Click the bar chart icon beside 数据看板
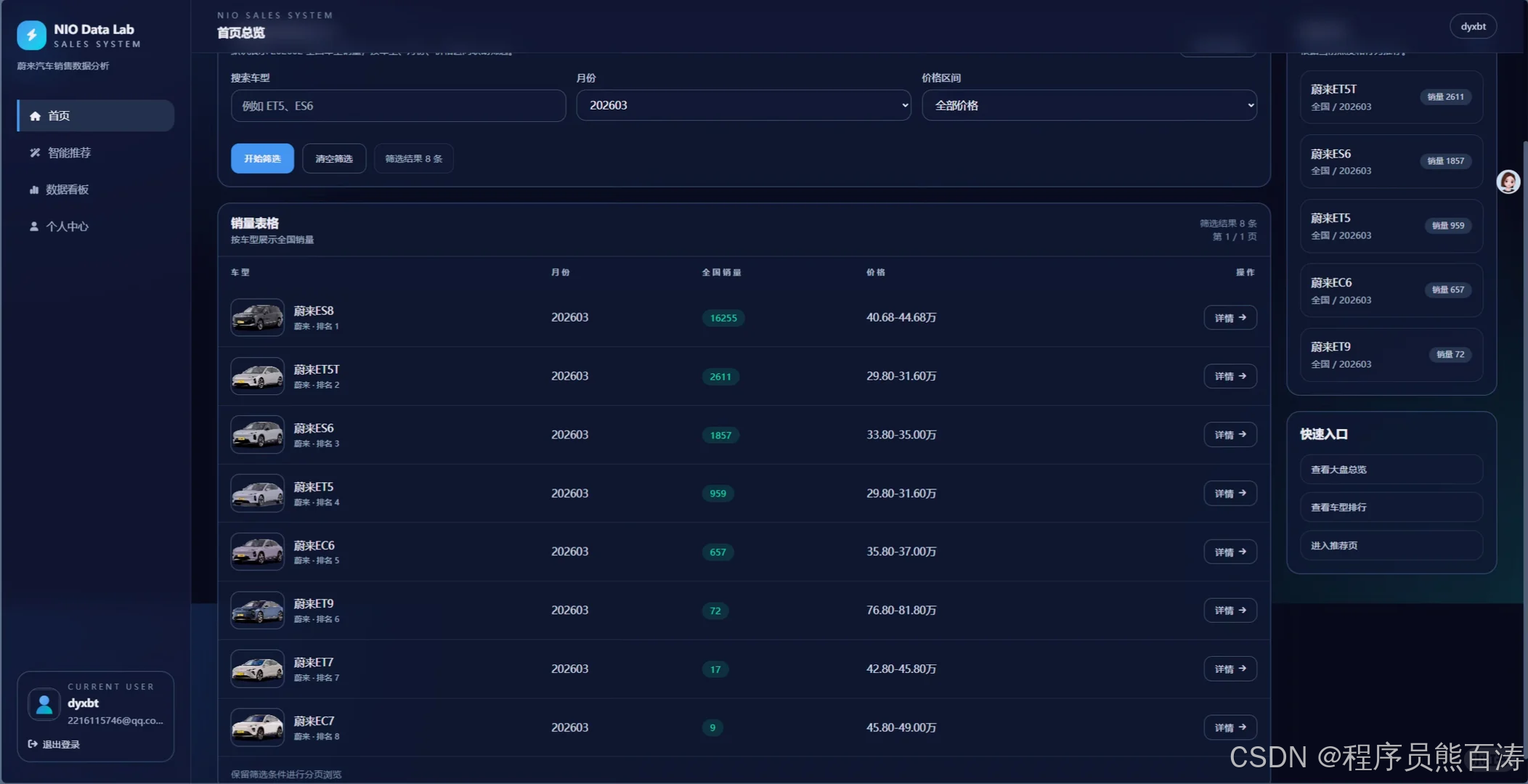1528x784 pixels. pos(34,190)
